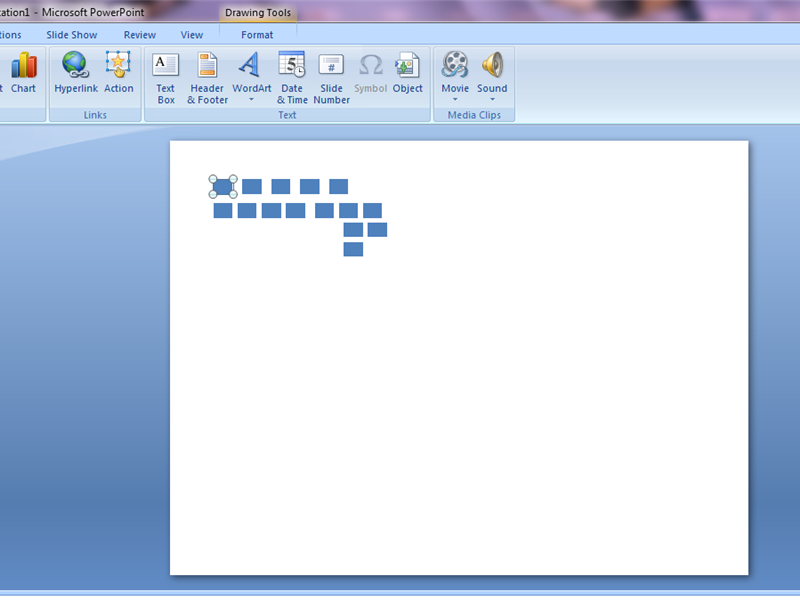Insert a Chart

point(23,70)
